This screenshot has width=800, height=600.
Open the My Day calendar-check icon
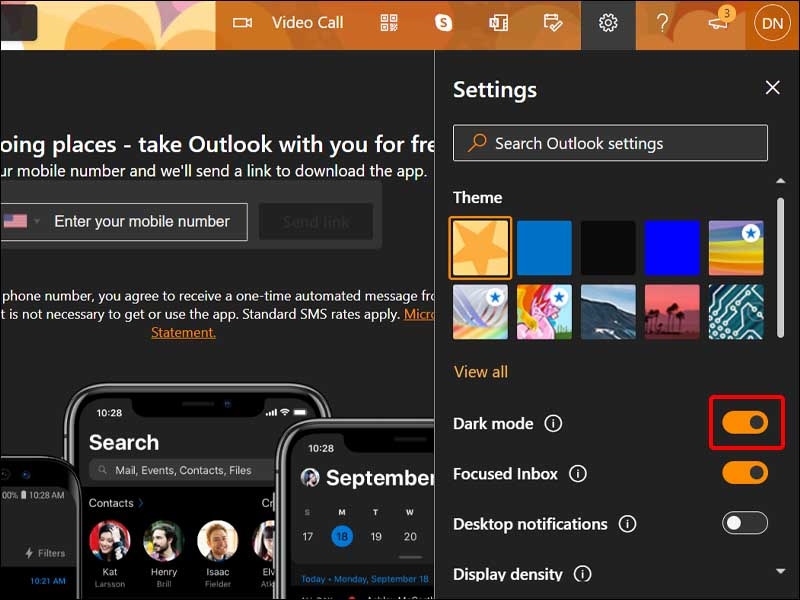click(x=553, y=23)
